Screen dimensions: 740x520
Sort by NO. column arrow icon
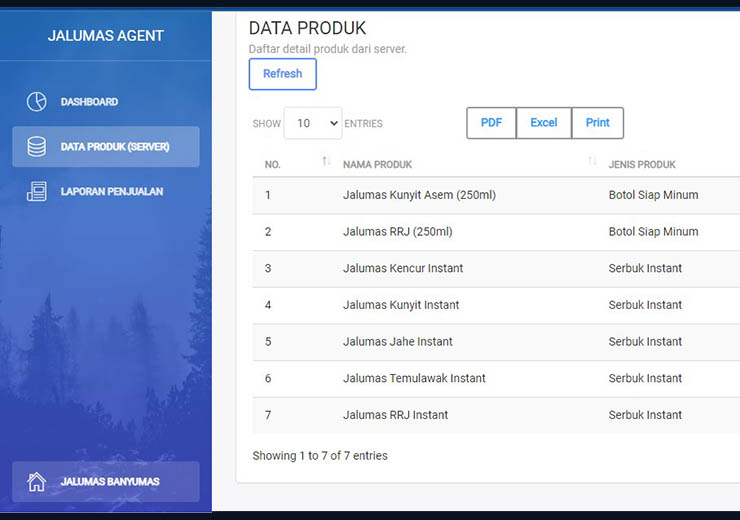326,163
